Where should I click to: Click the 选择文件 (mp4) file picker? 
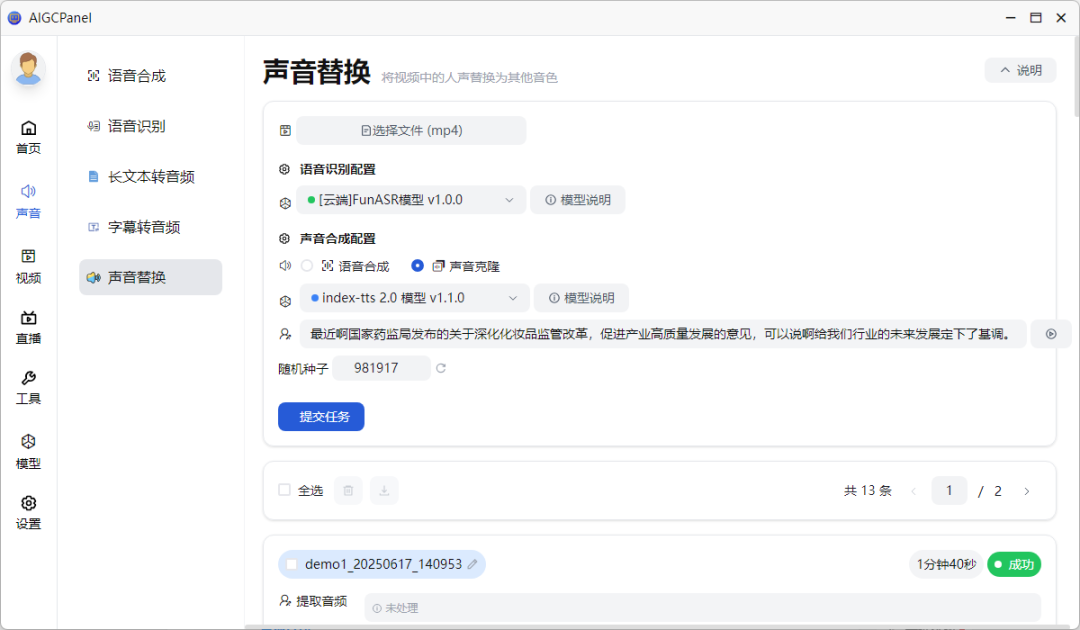point(410,130)
